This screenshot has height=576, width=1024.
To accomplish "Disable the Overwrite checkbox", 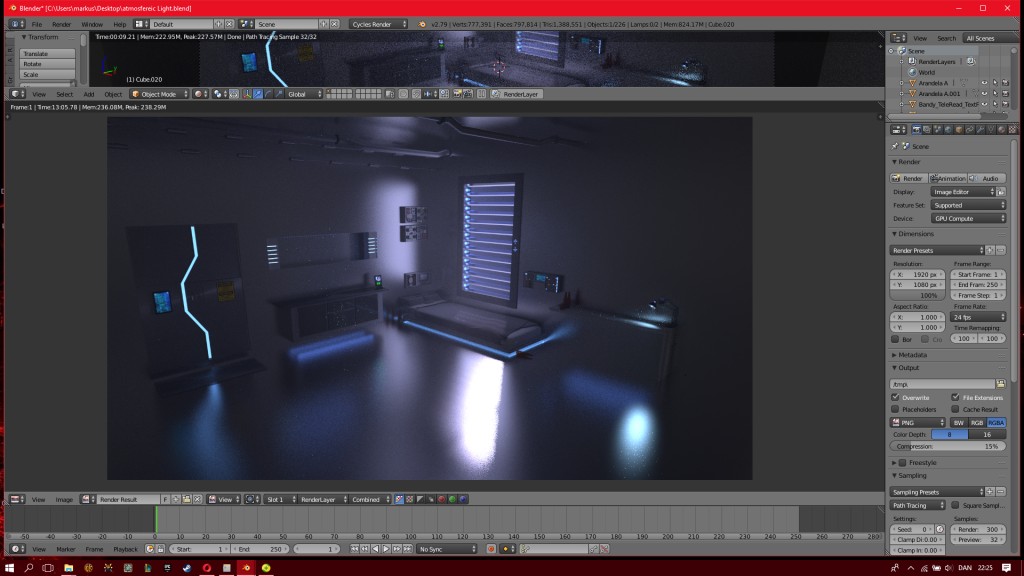I will 895,397.
